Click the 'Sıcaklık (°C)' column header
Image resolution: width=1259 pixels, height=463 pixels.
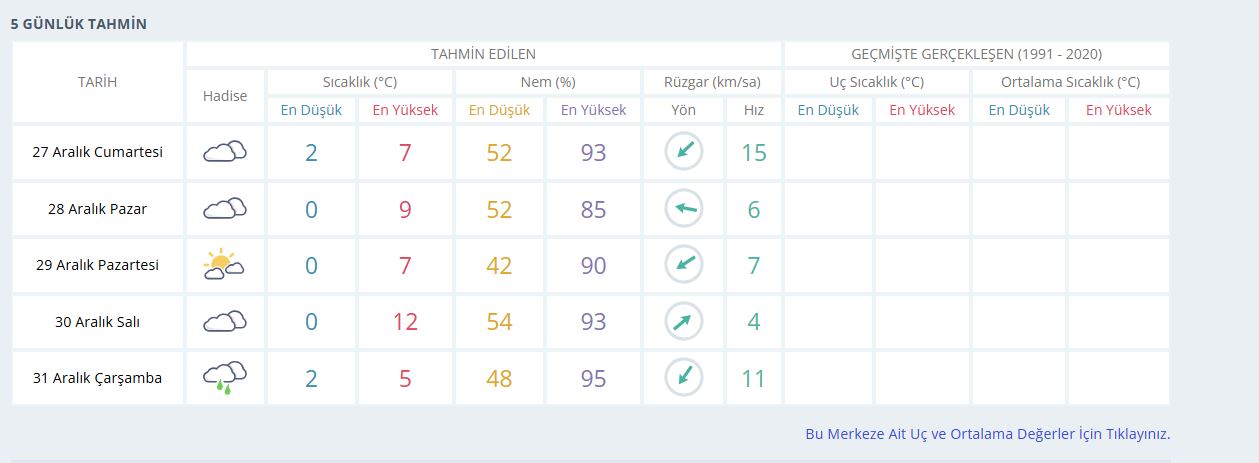point(360,82)
